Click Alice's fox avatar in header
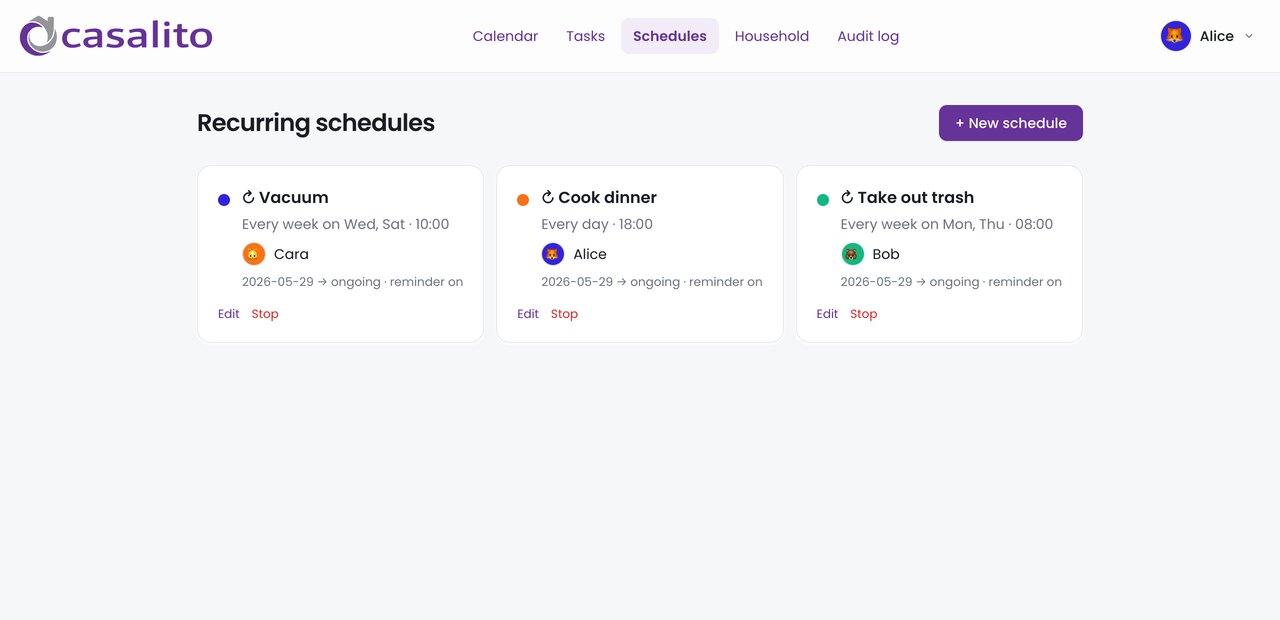 1176,36
